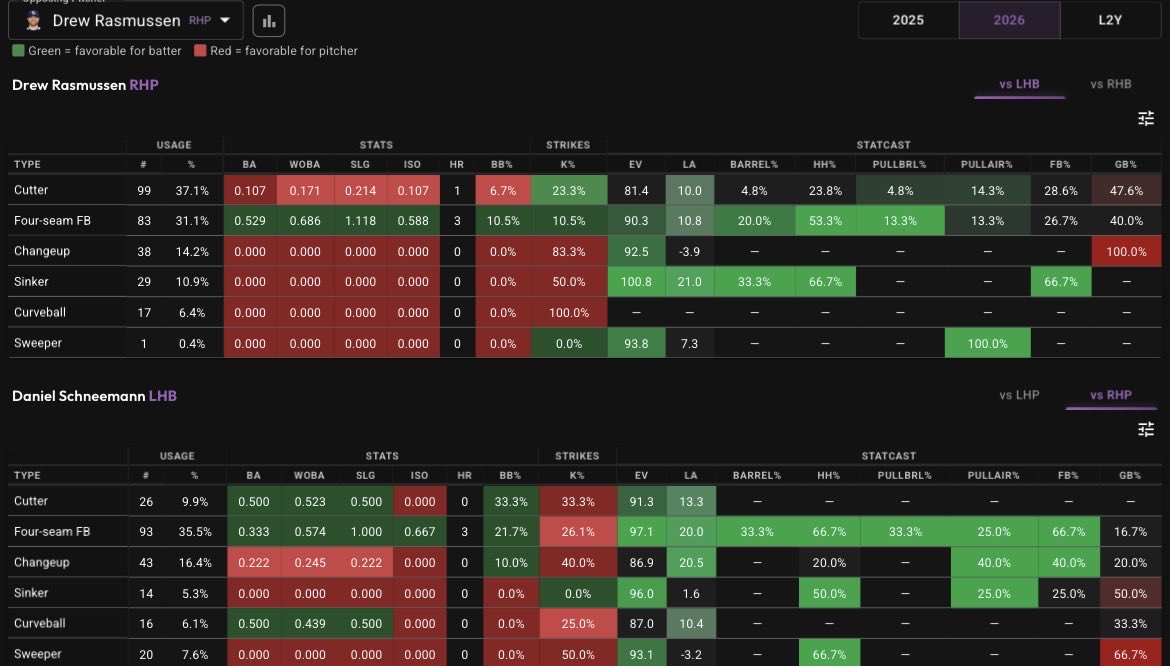Select Changeup row in Rasmussen table
Screen dimensions: 1170x666
pos(585,251)
